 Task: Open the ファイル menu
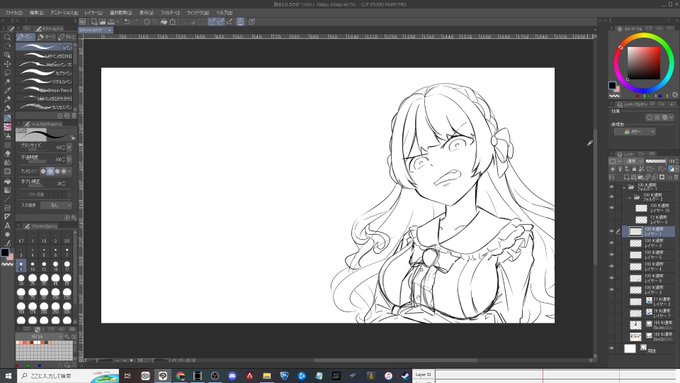[x=14, y=13]
